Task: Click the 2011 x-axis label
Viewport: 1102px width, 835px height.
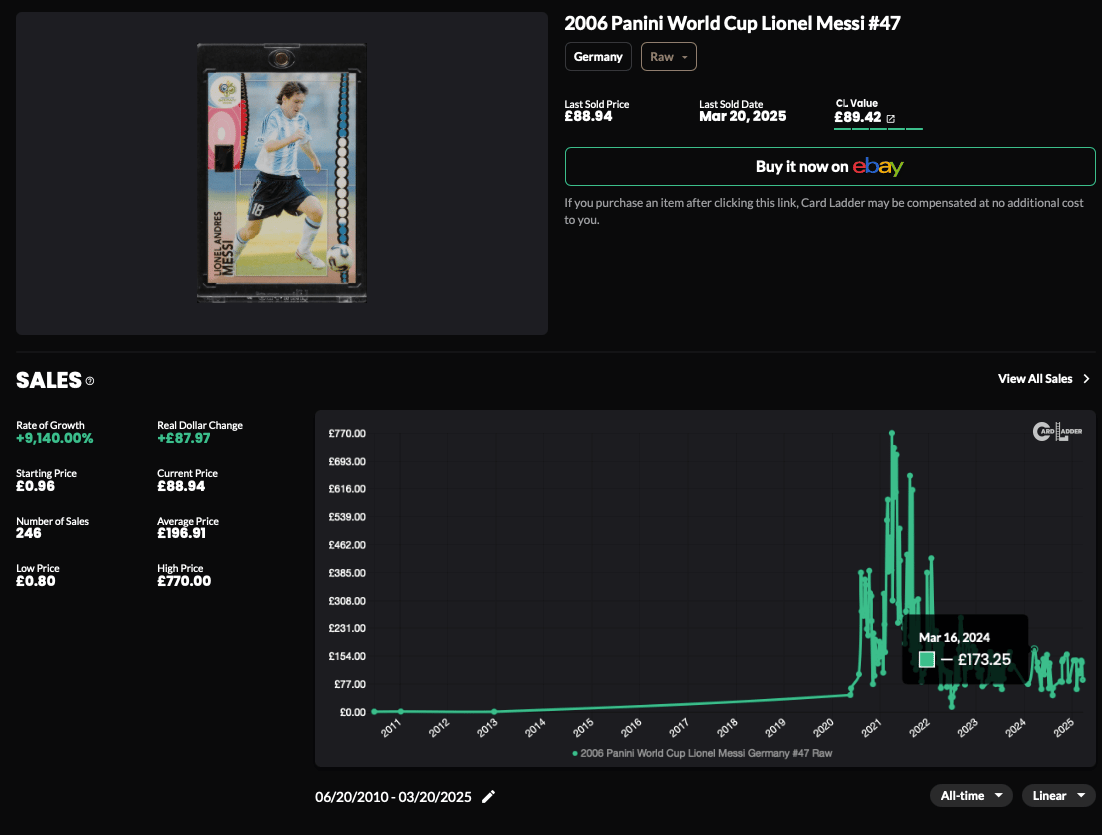Action: 391,727
